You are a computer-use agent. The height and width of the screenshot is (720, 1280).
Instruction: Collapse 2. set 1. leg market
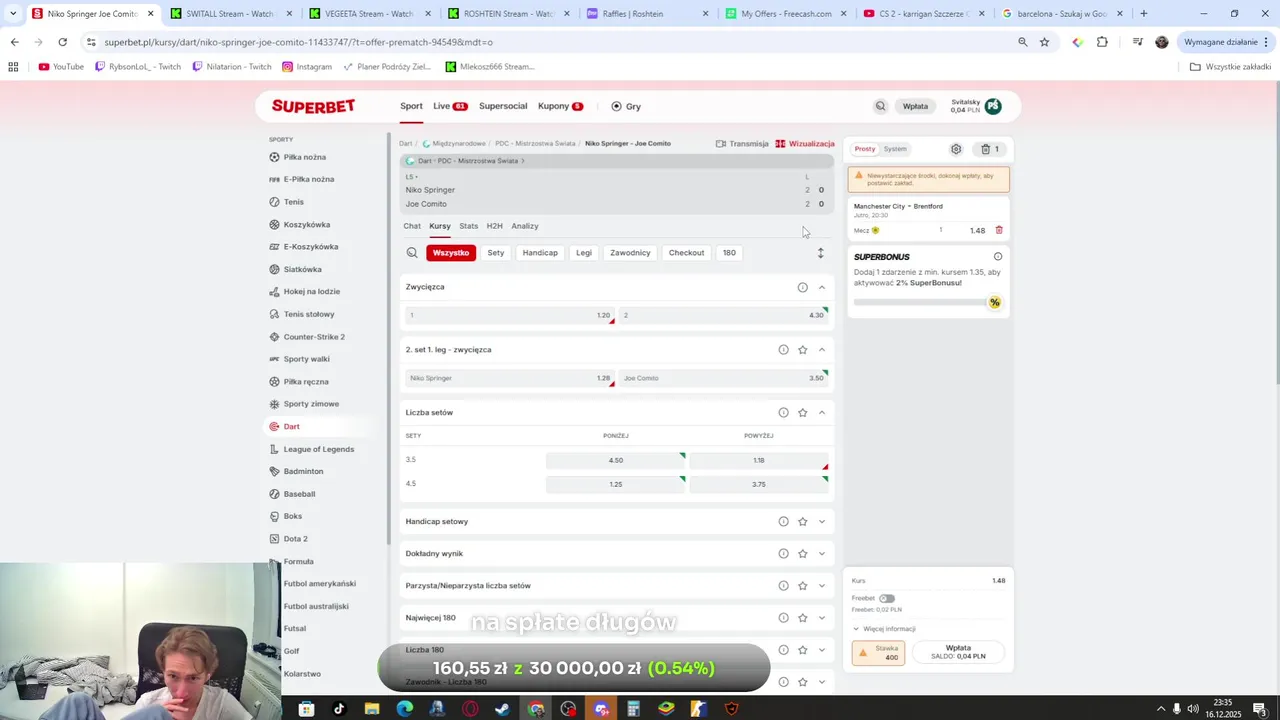tap(822, 350)
